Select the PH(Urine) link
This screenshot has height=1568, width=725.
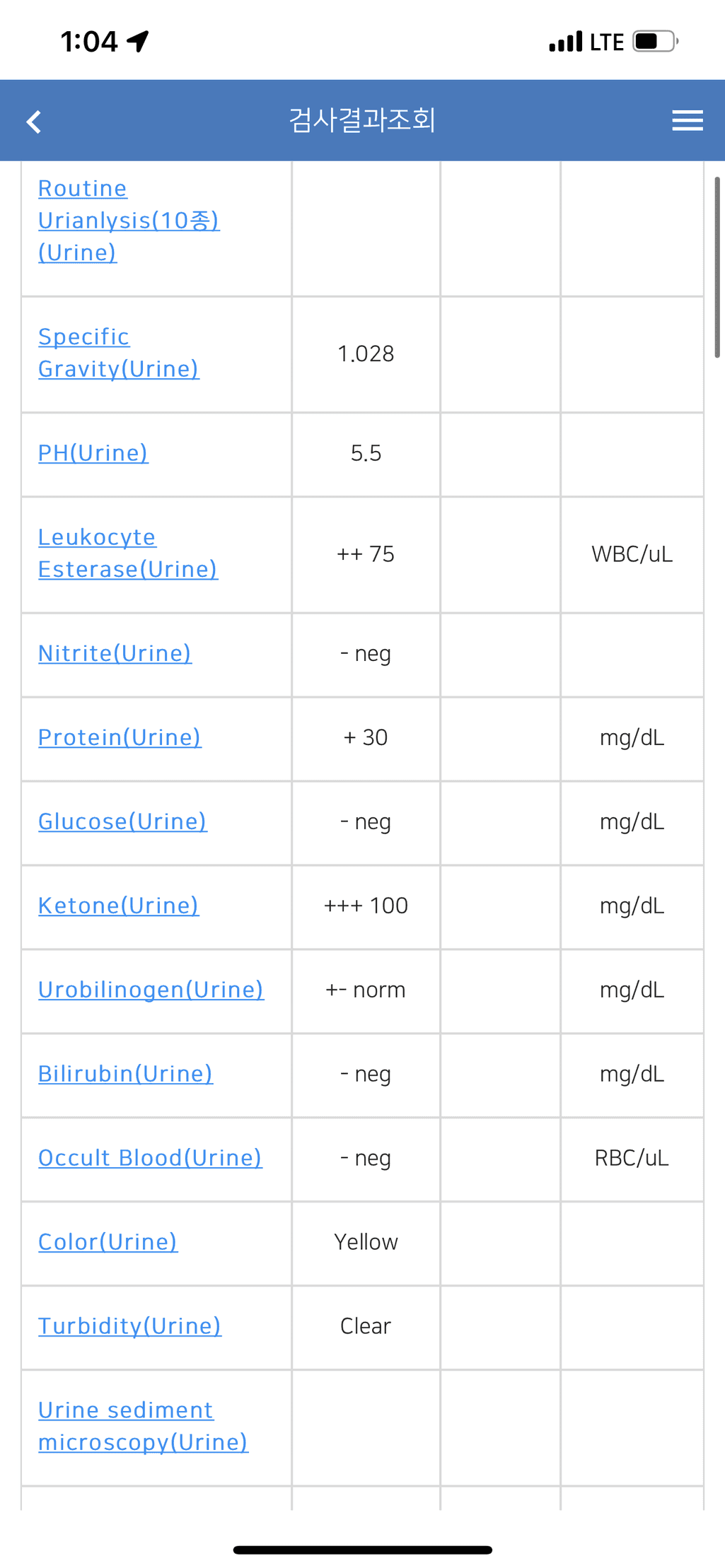[x=93, y=452]
